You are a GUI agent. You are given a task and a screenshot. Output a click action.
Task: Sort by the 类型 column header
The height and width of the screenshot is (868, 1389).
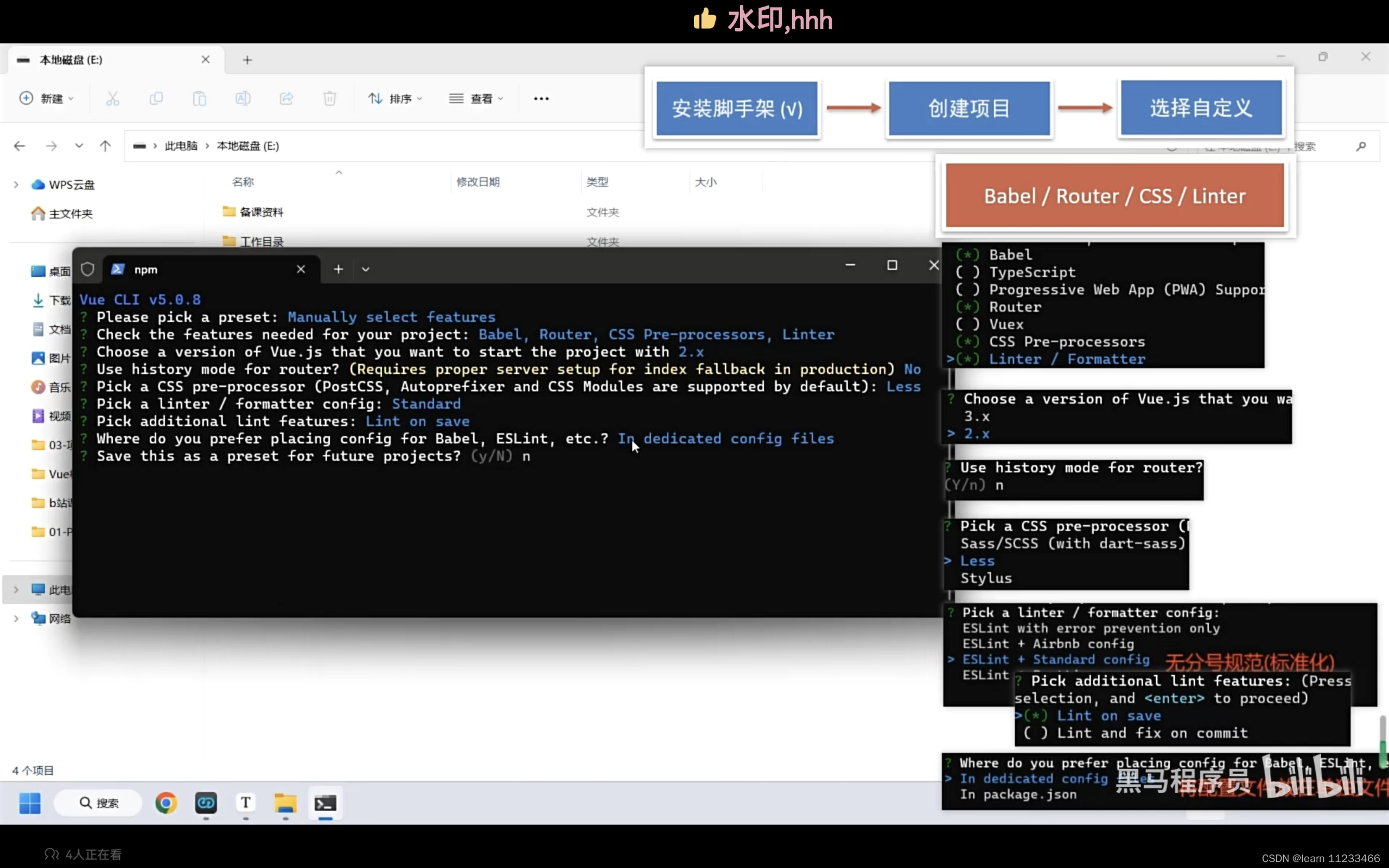[x=597, y=182]
